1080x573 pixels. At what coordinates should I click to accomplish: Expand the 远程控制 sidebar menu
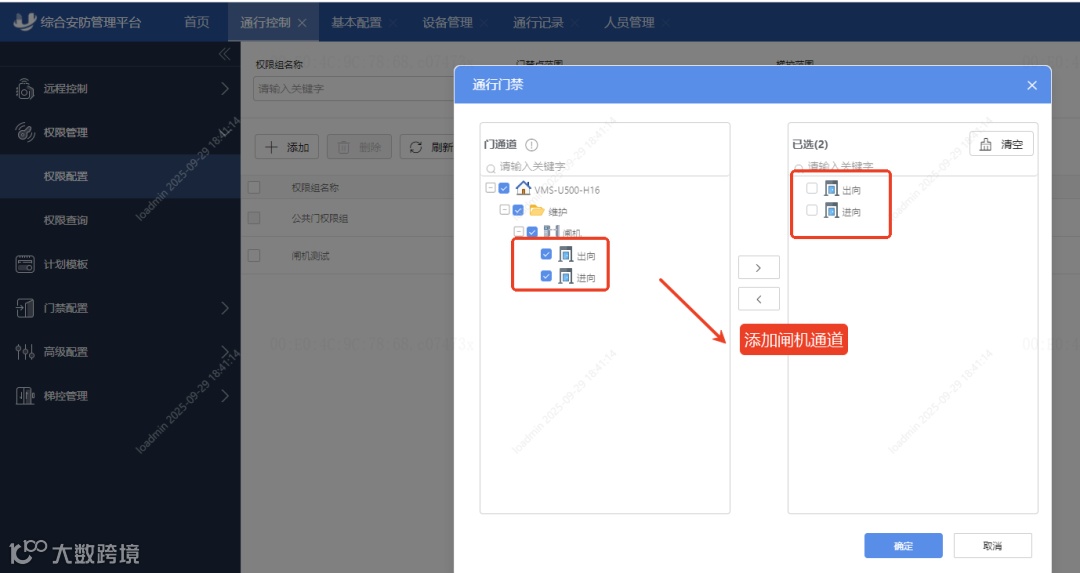point(225,88)
